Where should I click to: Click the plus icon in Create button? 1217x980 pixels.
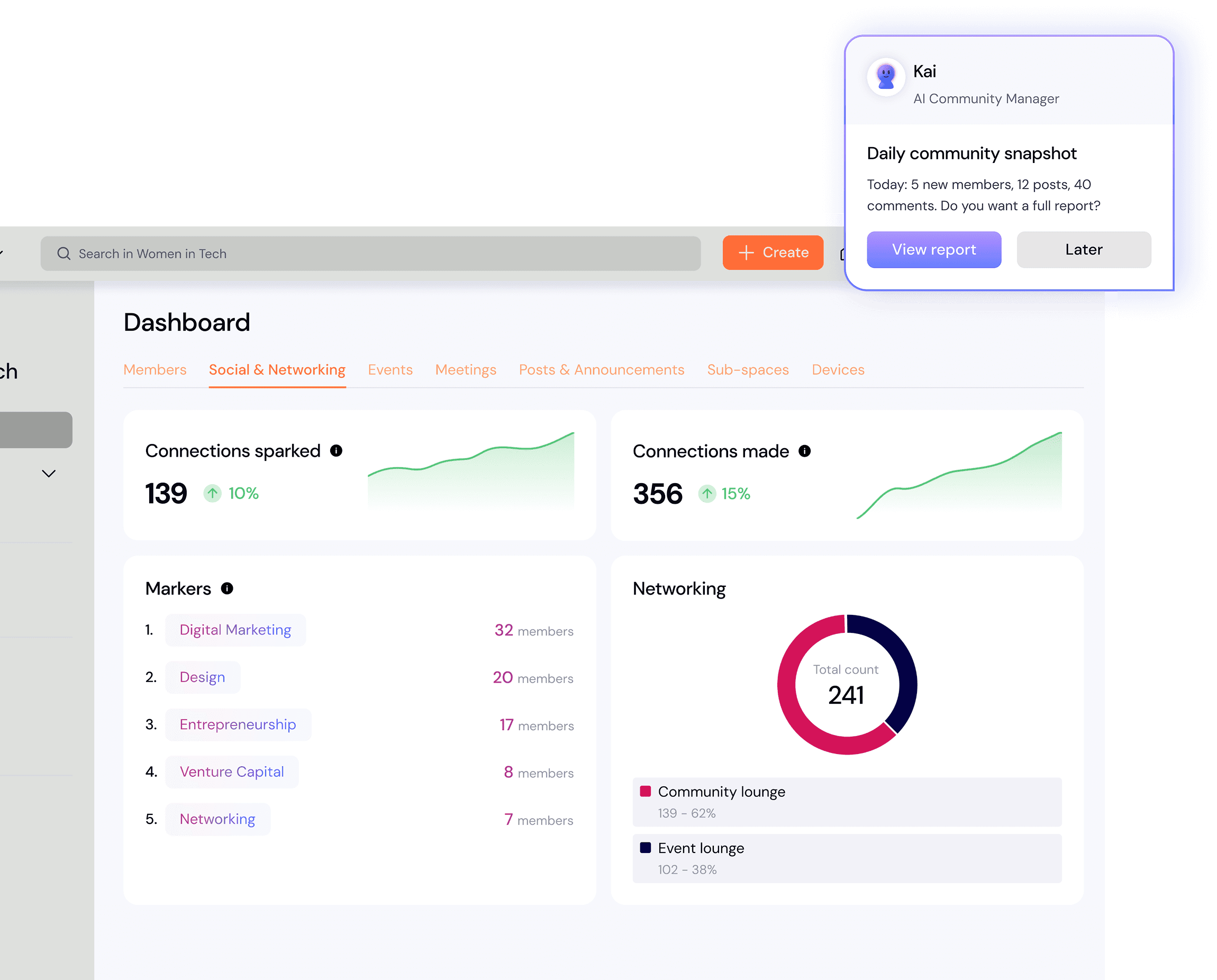click(x=746, y=252)
